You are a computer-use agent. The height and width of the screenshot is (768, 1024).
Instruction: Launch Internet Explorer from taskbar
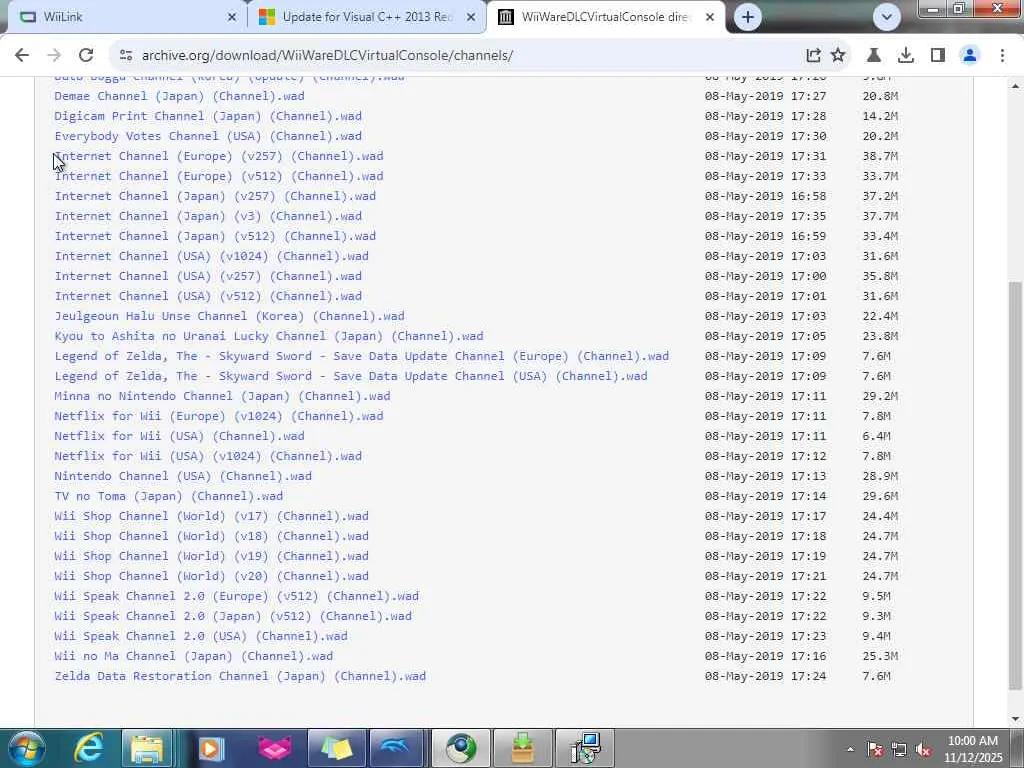(88, 748)
